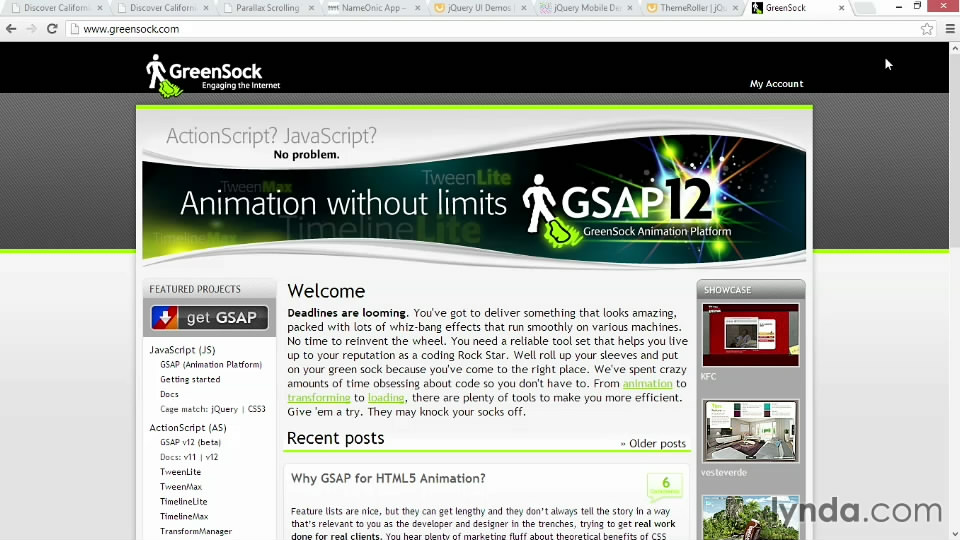Switch to the Parallax Scrolling tab
The height and width of the screenshot is (540, 960).
268,8
